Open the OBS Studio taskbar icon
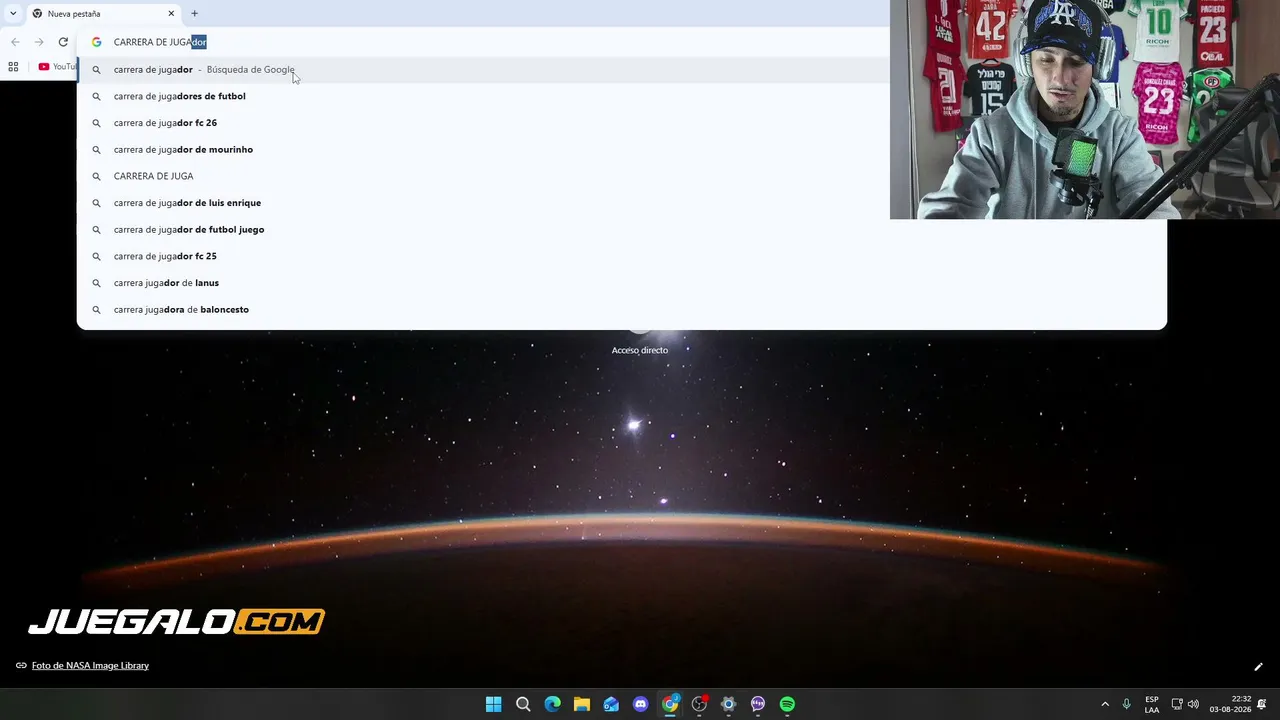This screenshot has height=720, width=1280. (x=699, y=704)
